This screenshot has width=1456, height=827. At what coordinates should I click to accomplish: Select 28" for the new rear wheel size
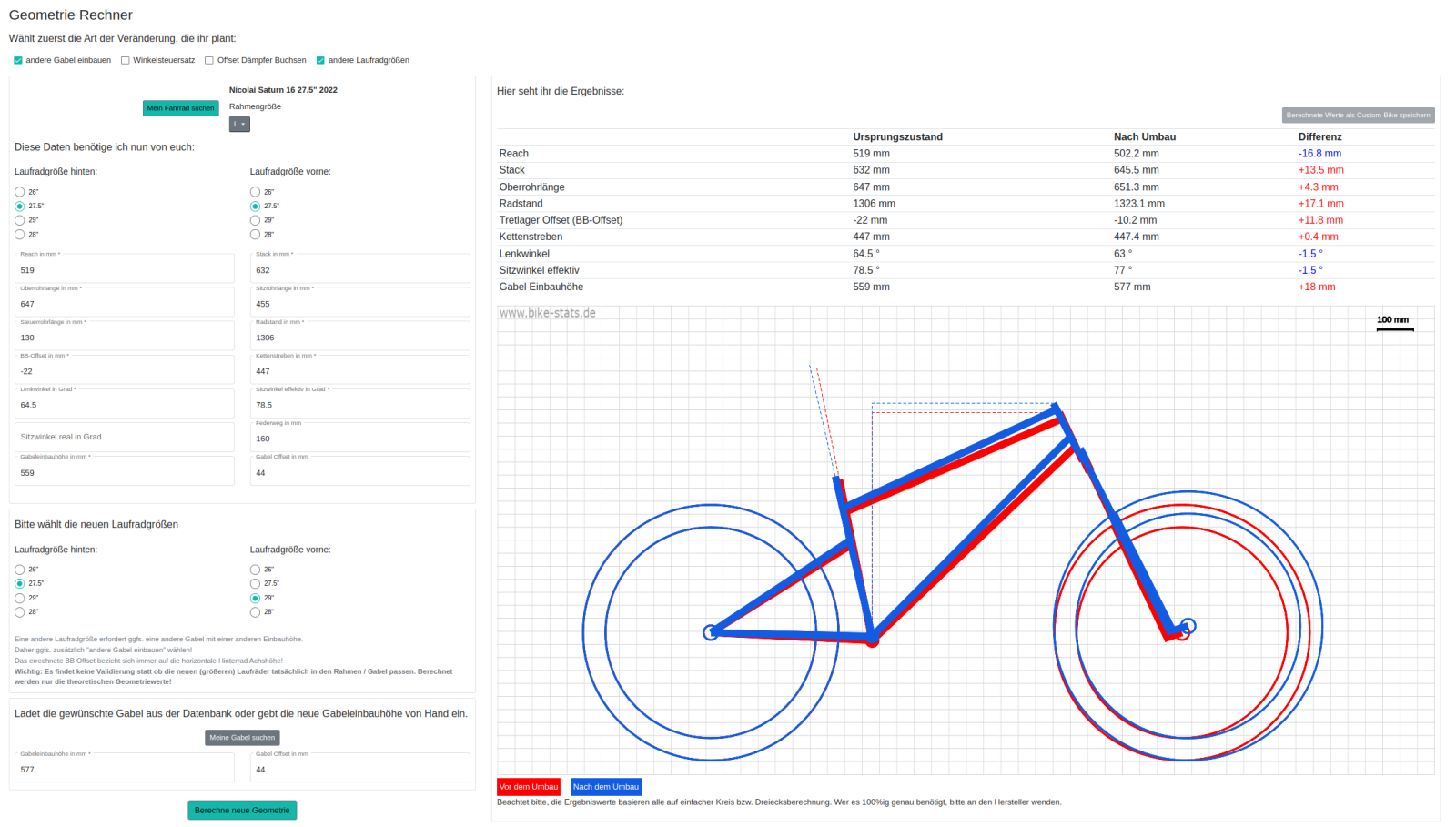click(20, 612)
